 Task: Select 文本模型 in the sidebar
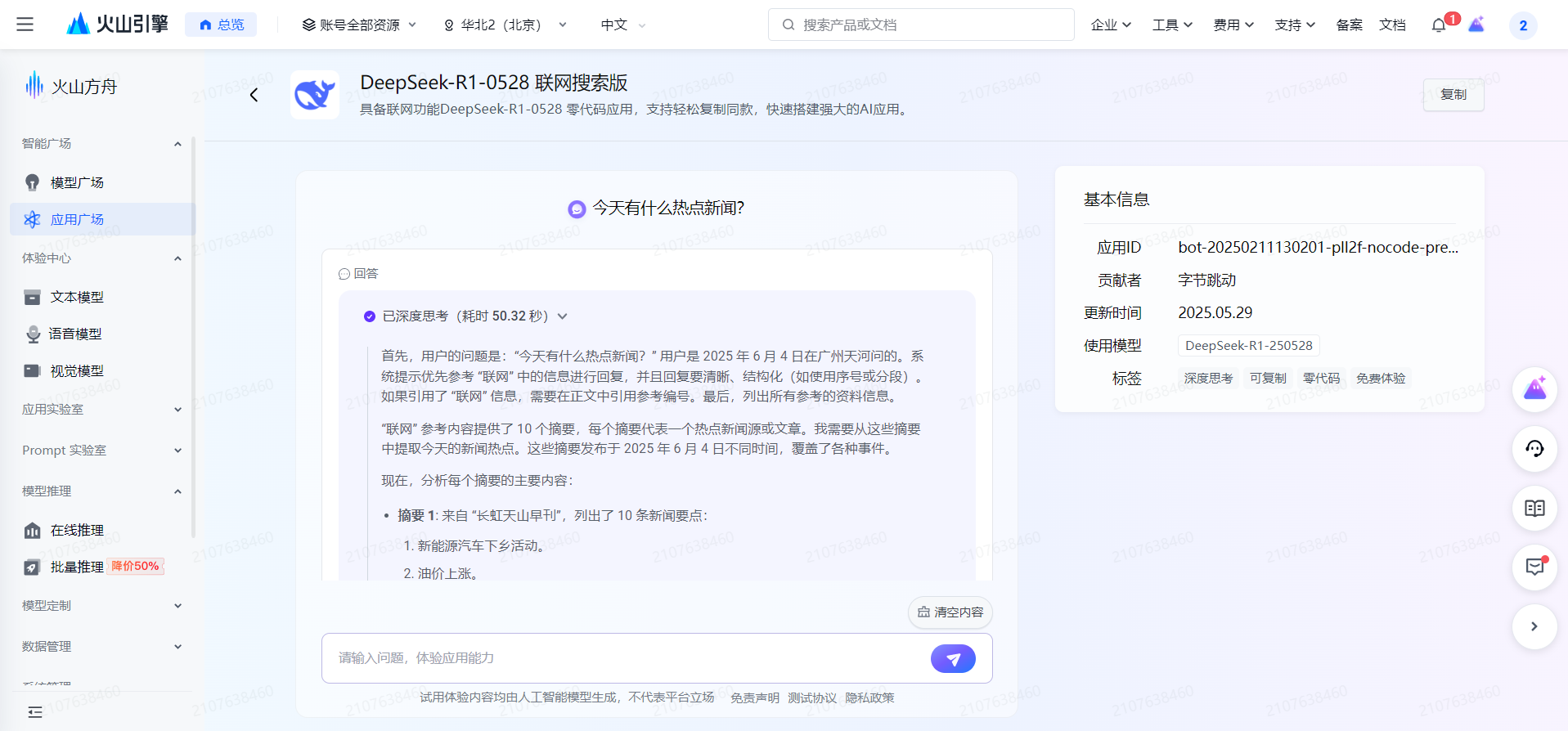click(102, 297)
